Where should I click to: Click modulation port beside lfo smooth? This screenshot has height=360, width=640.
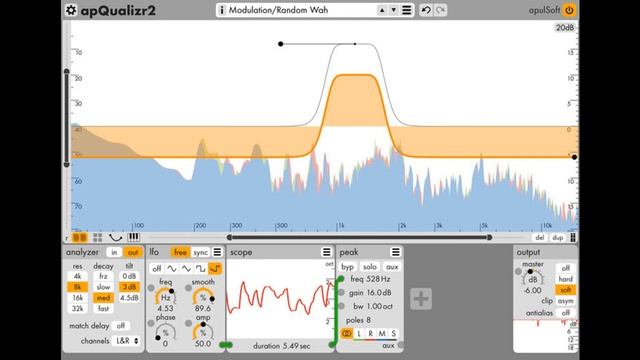188,288
